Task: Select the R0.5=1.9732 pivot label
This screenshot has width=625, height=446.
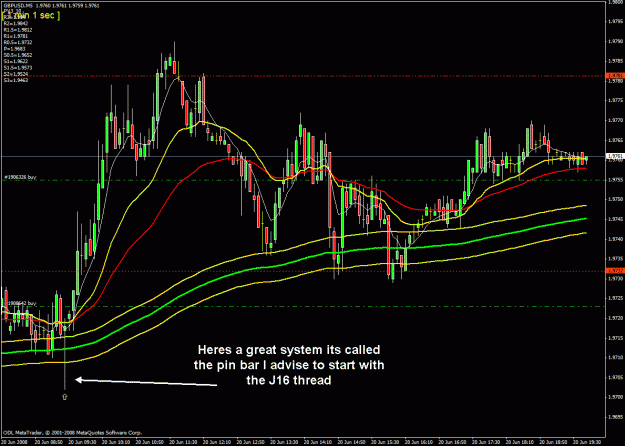Action: [18, 42]
